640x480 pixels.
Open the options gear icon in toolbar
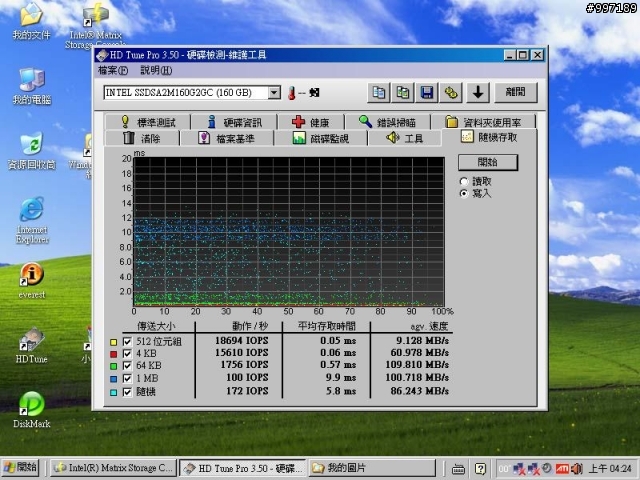click(x=451, y=93)
